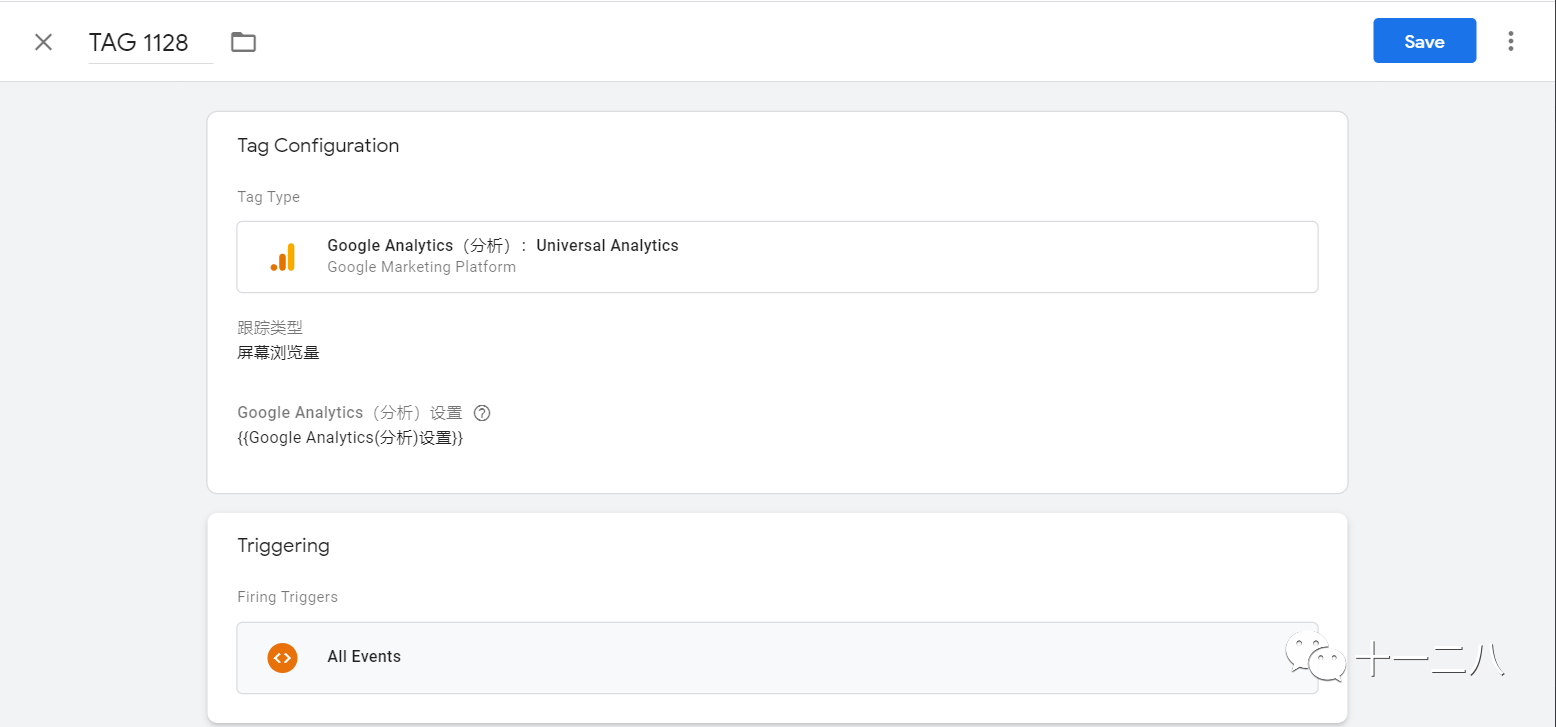Click the {{Google Analytics(分析)设置}} variable link

click(350, 437)
